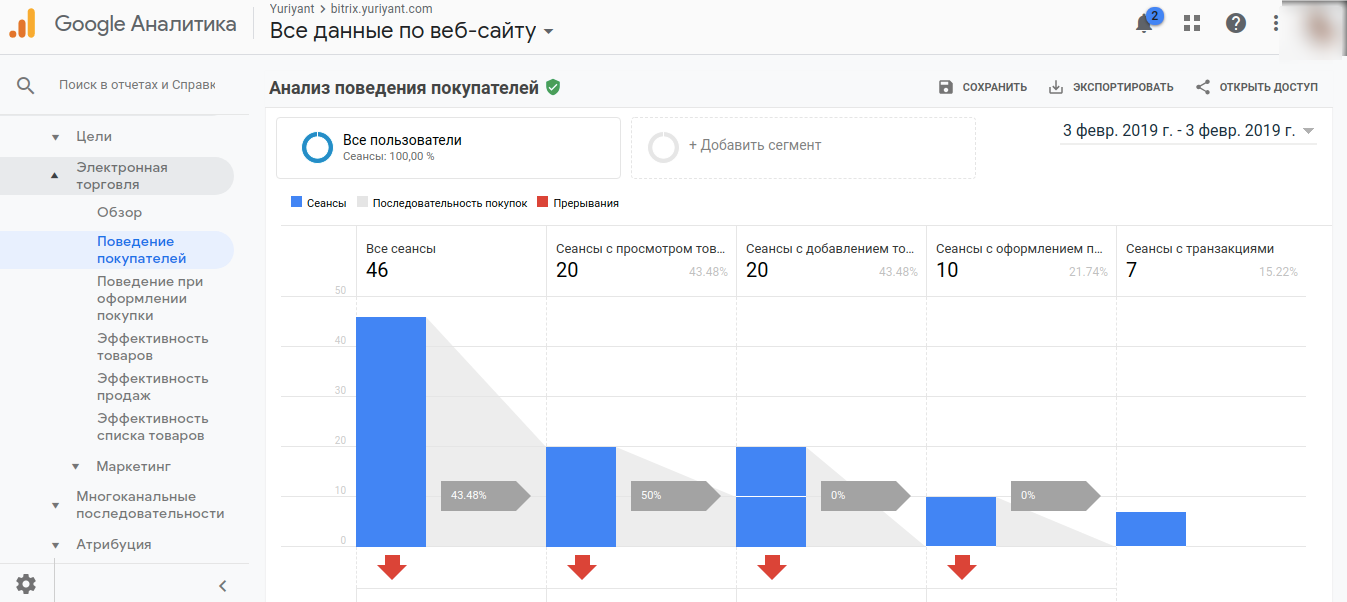The image size is (1347, 602).
Task: Open the Google apps grid icon
Action: [1191, 23]
